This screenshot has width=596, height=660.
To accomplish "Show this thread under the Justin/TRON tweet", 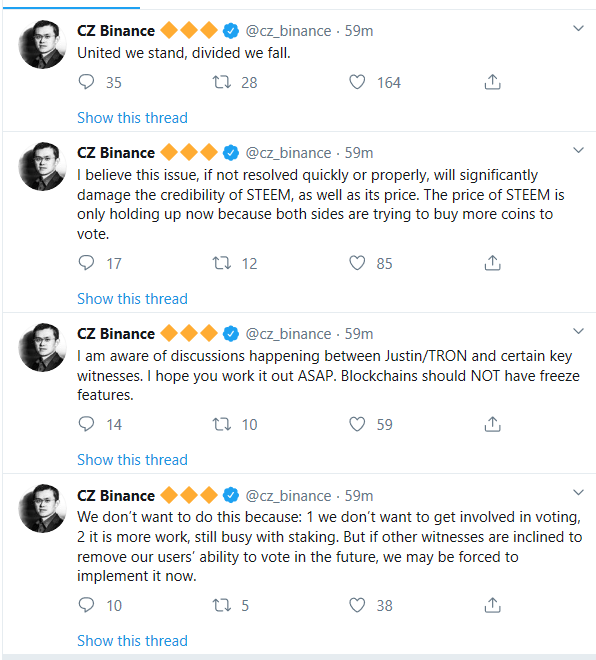I will [132, 460].
